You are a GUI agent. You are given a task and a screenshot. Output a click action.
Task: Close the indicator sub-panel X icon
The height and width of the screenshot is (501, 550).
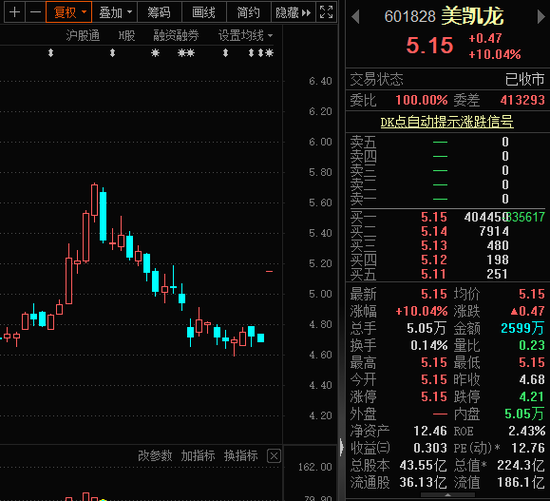pos(274,456)
